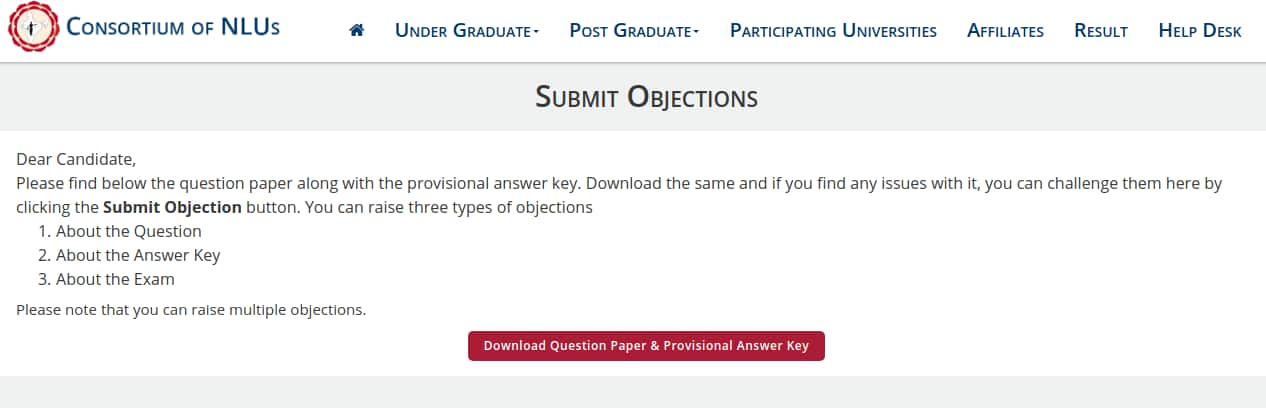Click the Dear Candidate greeting text
The height and width of the screenshot is (408, 1266).
click(x=76, y=159)
